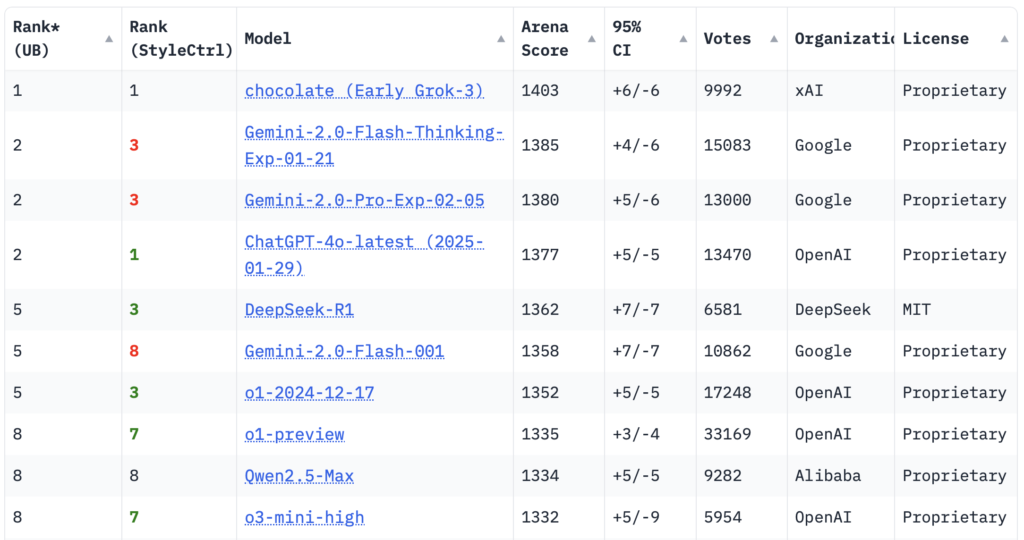Image resolution: width=1024 pixels, height=540 pixels.
Task: Sort table by Arena Score arrow
Action: click(592, 39)
